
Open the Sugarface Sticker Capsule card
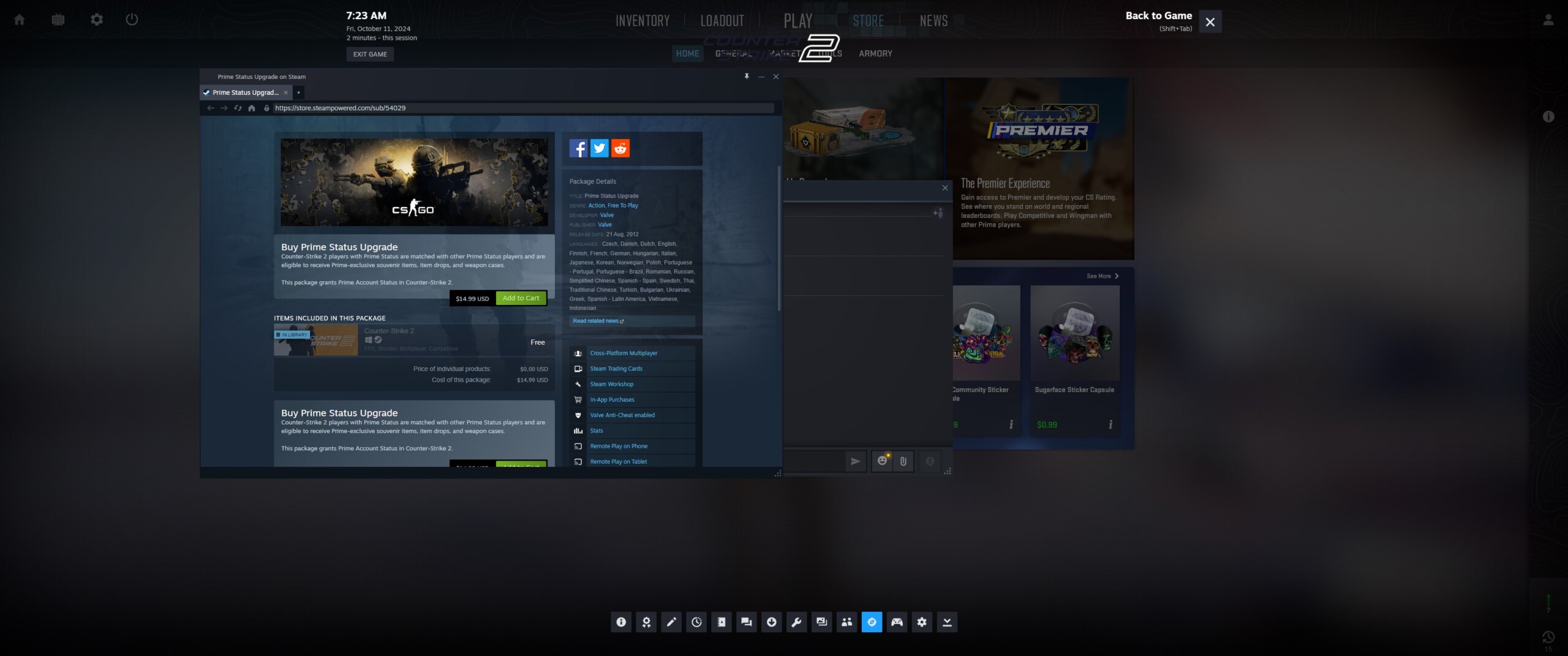1075,360
